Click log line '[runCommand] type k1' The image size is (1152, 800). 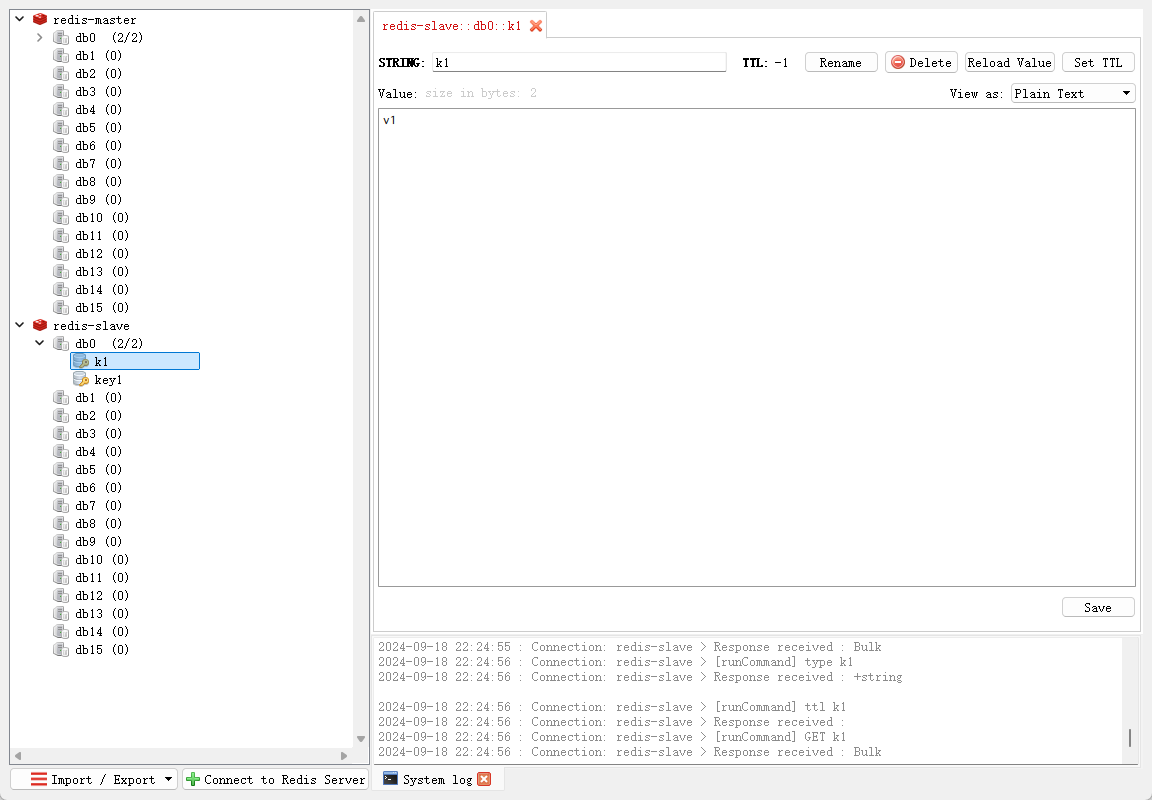point(616,662)
